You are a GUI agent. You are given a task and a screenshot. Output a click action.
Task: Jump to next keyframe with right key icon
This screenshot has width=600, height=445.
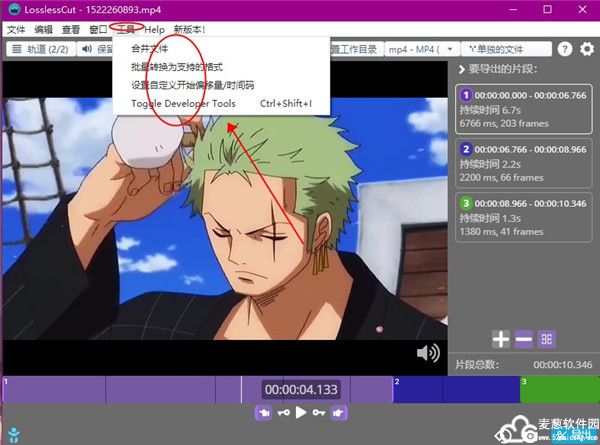[x=319, y=412]
